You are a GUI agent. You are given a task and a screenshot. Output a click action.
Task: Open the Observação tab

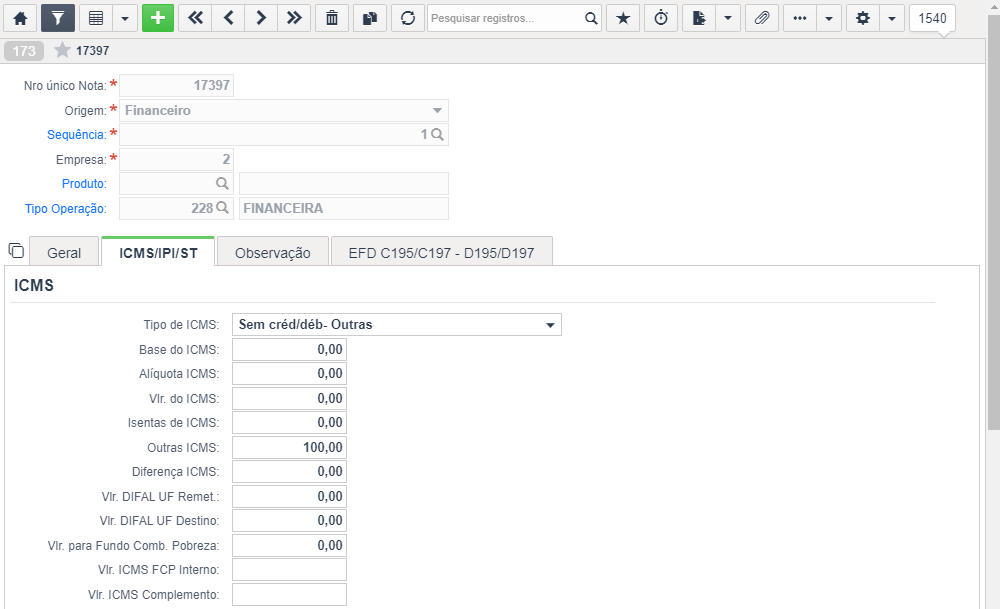click(273, 253)
